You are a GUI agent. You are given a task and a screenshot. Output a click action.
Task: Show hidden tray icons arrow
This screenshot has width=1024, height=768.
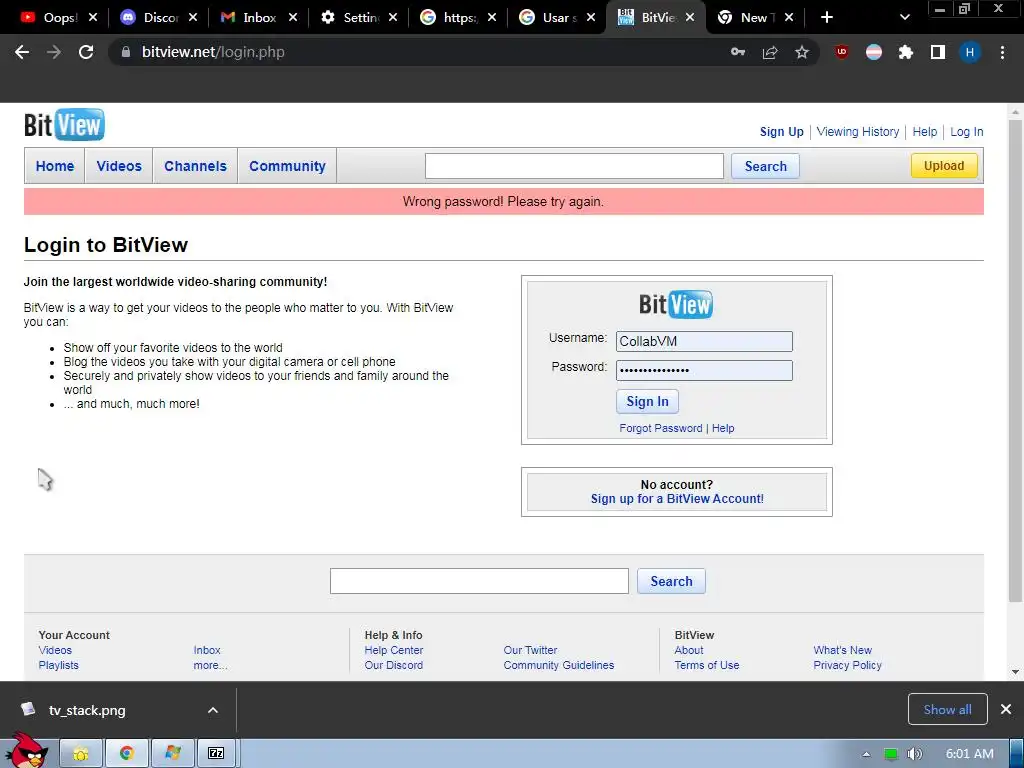click(866, 754)
